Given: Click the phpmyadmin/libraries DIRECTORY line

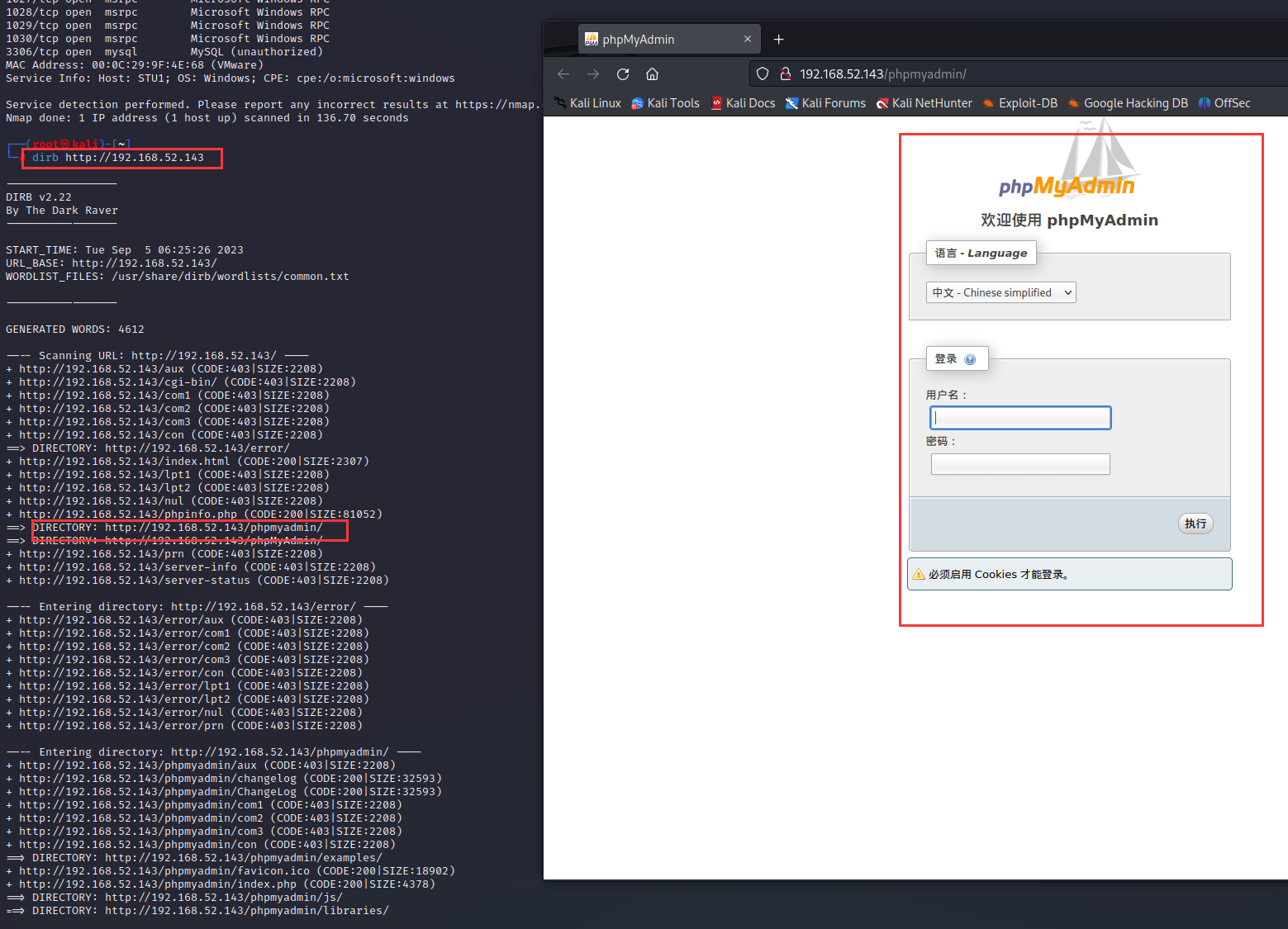Looking at the screenshot, I should click(197, 911).
